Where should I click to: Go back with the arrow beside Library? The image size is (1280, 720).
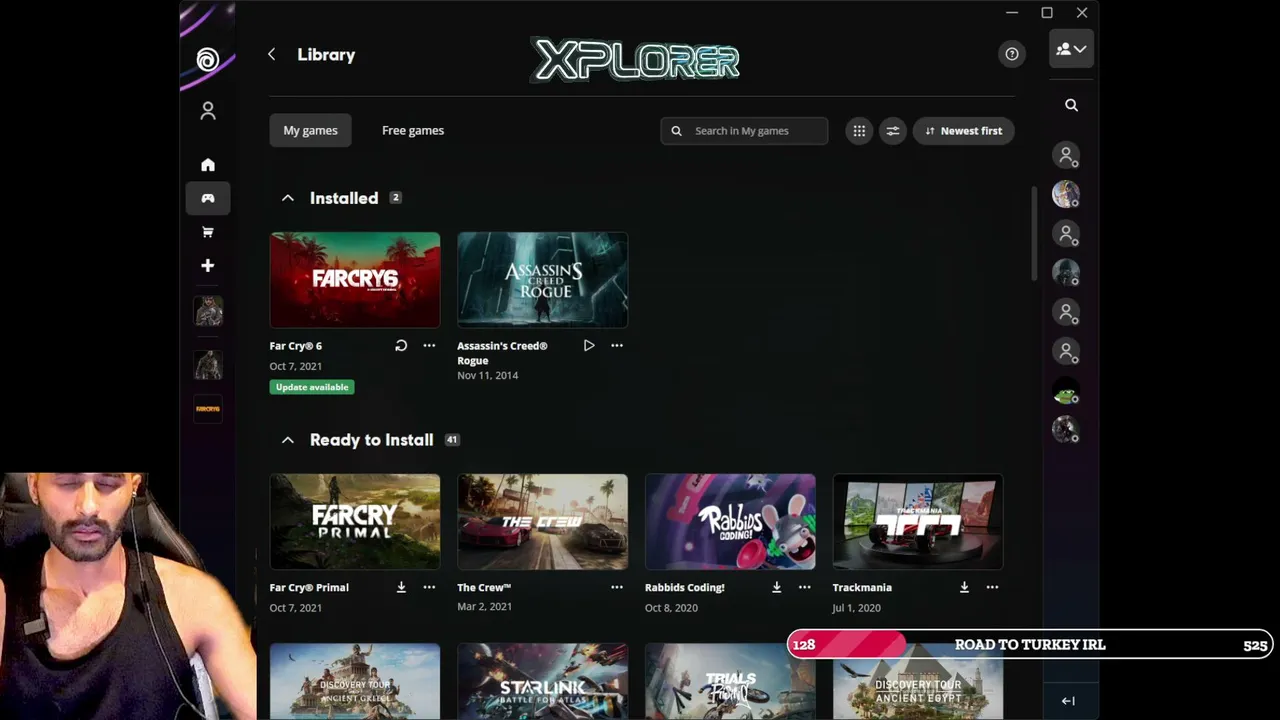tap(271, 54)
